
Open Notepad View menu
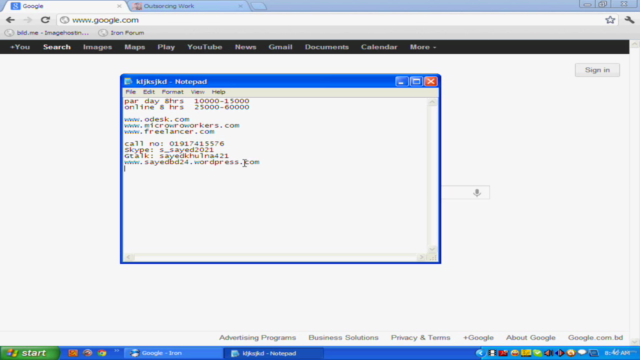point(198,92)
